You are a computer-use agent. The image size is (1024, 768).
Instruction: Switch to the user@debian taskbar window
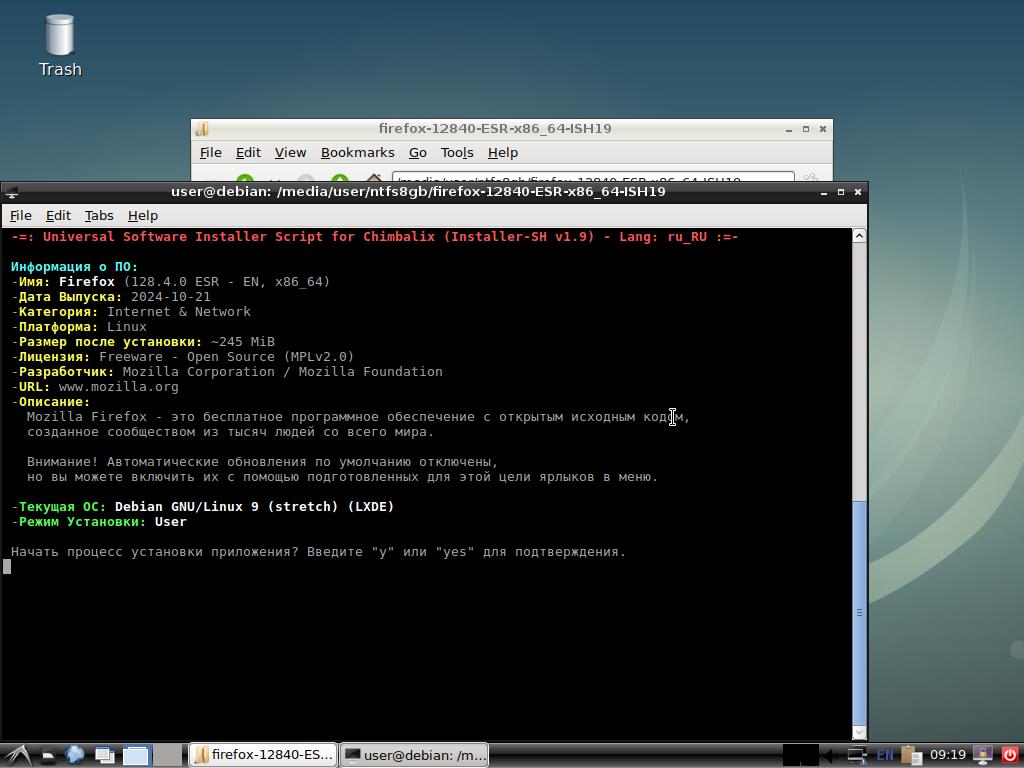coord(415,755)
